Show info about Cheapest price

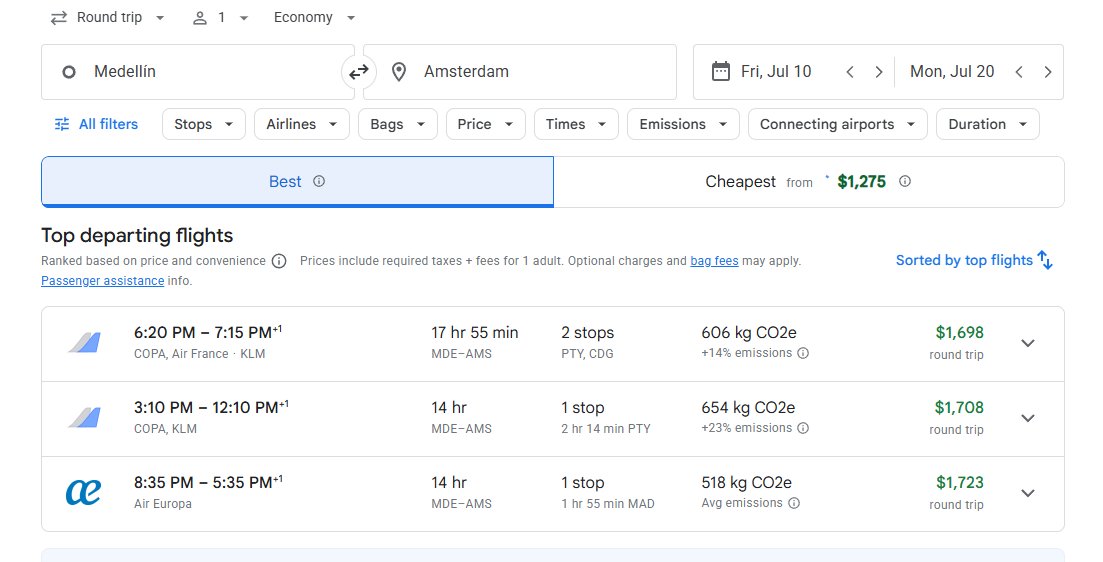tap(905, 181)
